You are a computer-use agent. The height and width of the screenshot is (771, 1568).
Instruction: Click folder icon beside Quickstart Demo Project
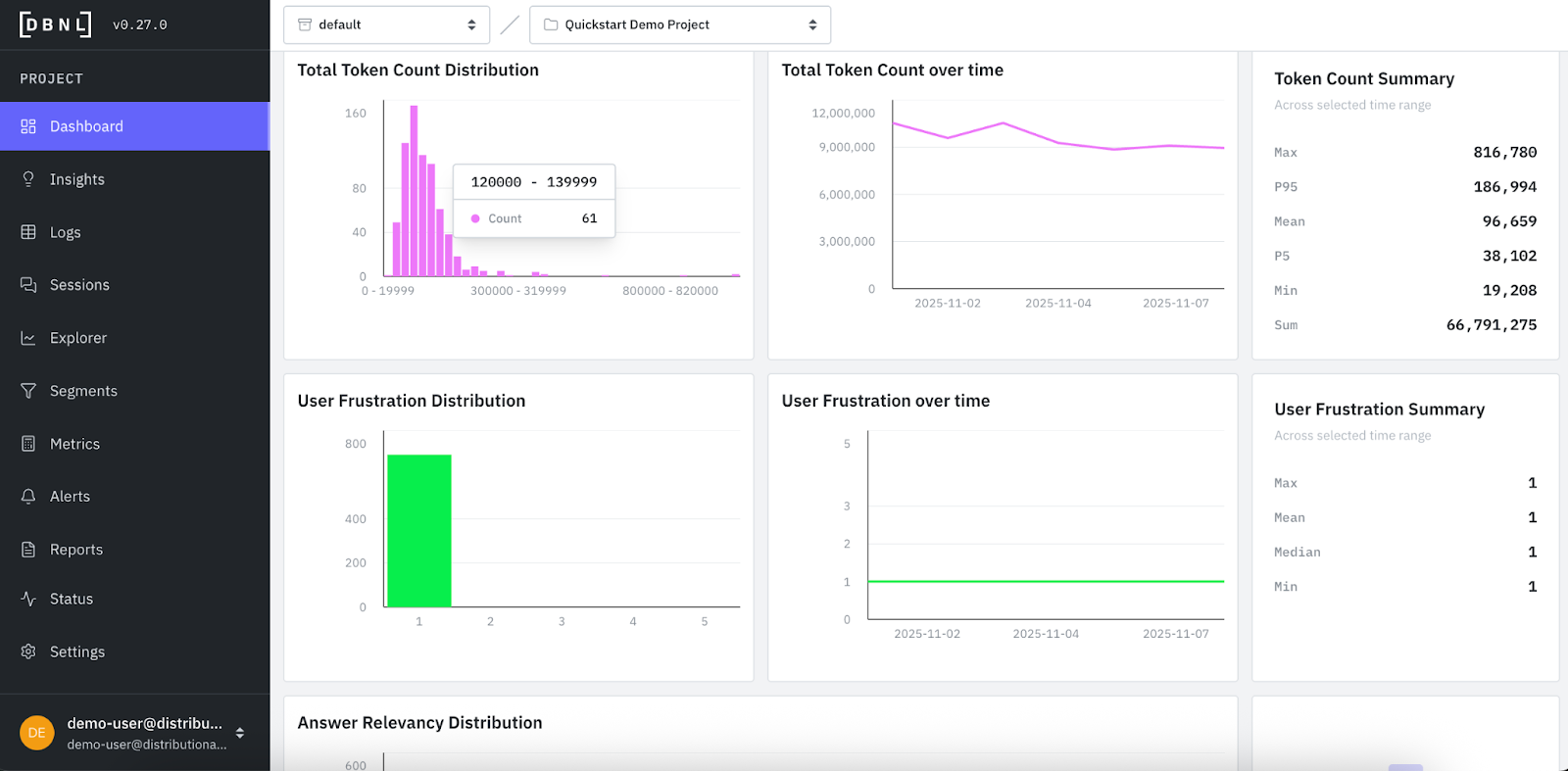(551, 24)
